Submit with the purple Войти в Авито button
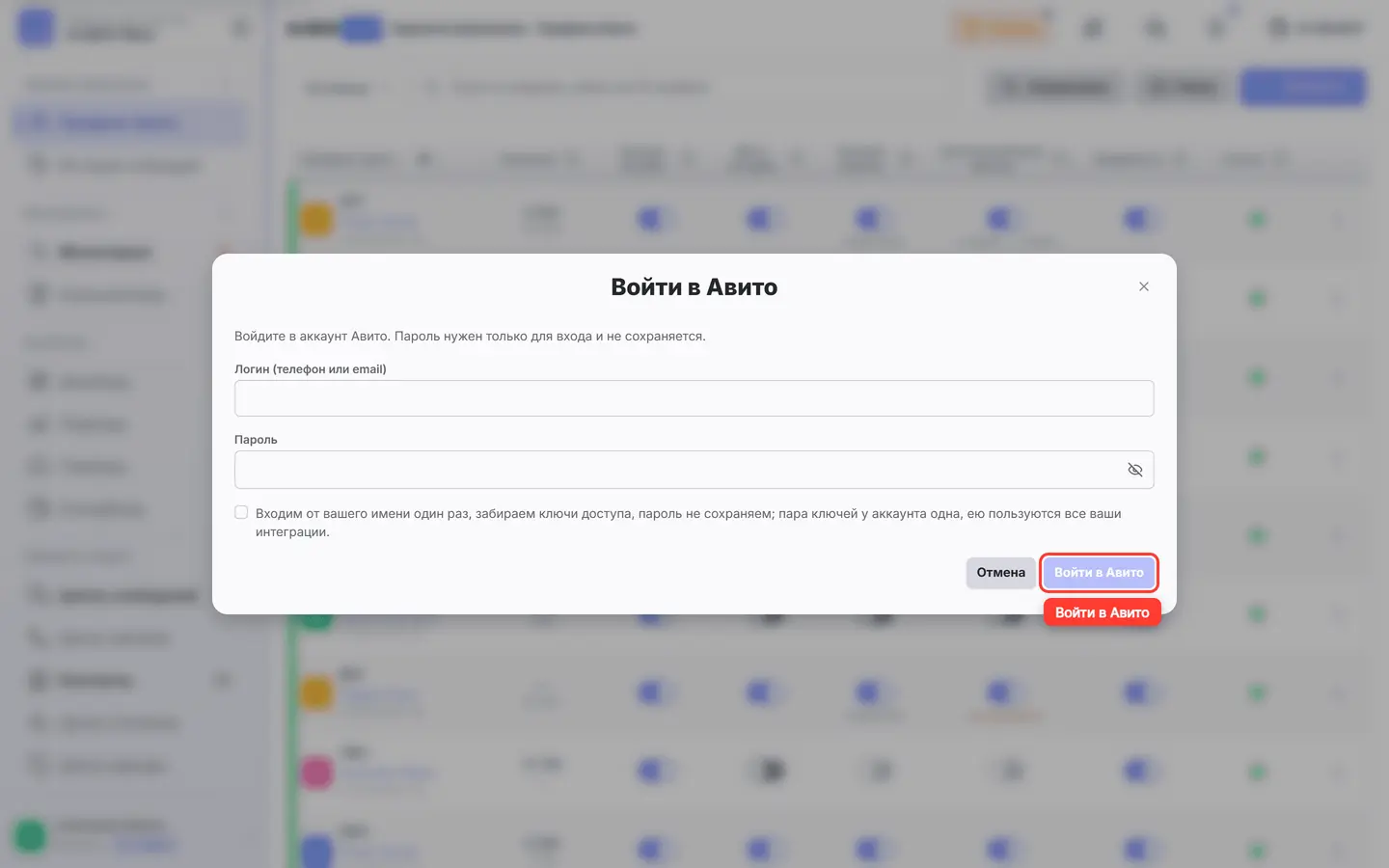Image resolution: width=1389 pixels, height=868 pixels. pyautogui.click(x=1099, y=573)
